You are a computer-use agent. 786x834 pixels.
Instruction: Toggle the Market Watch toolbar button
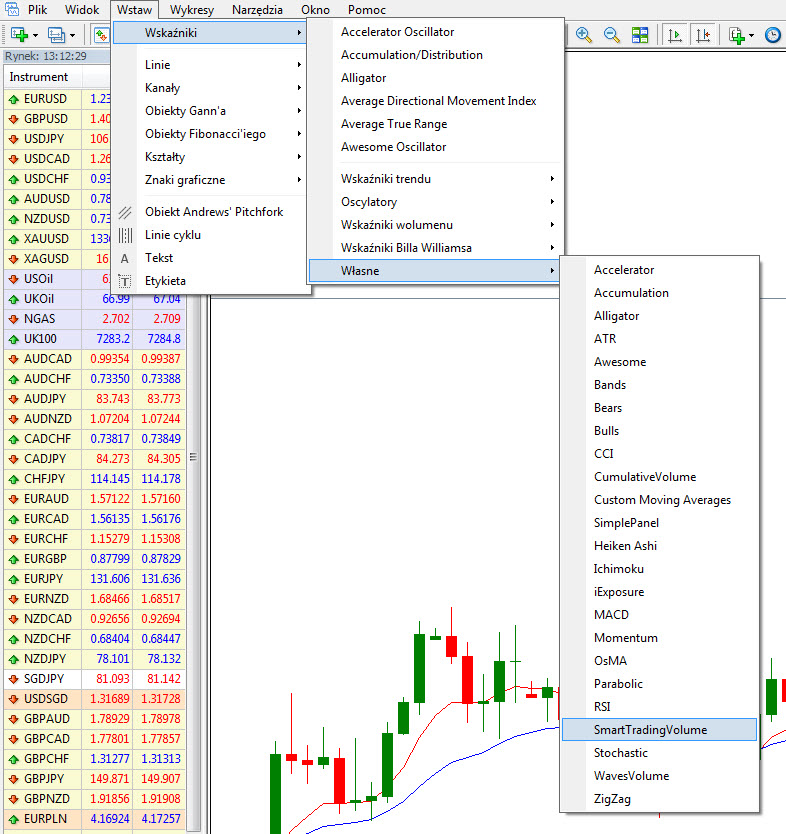tap(101, 35)
